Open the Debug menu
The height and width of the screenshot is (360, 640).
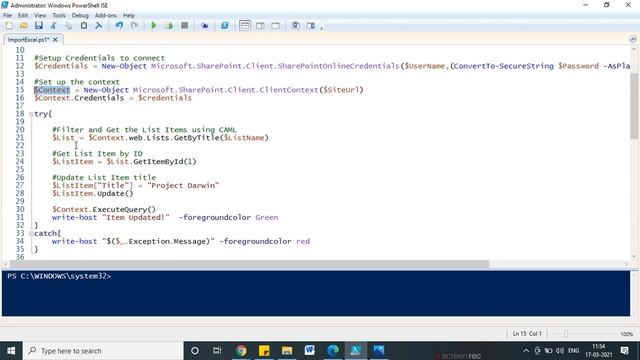[80, 16]
